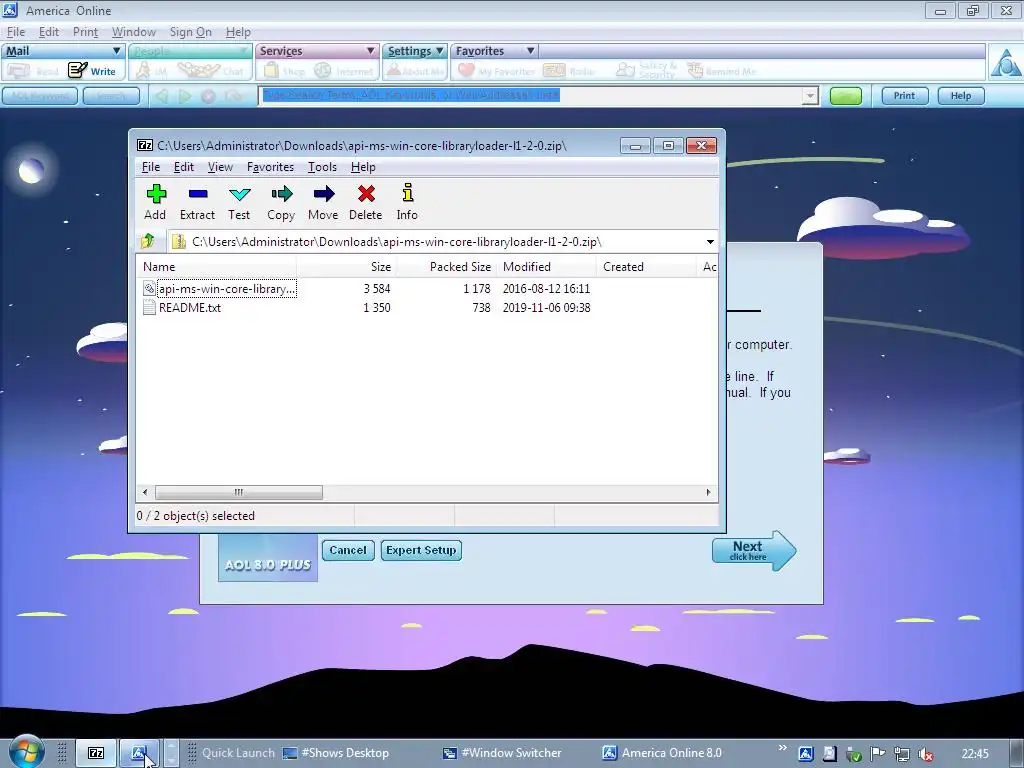Click Cancel in the AOL setup dialog
Image resolution: width=1024 pixels, height=768 pixels.
pos(348,551)
